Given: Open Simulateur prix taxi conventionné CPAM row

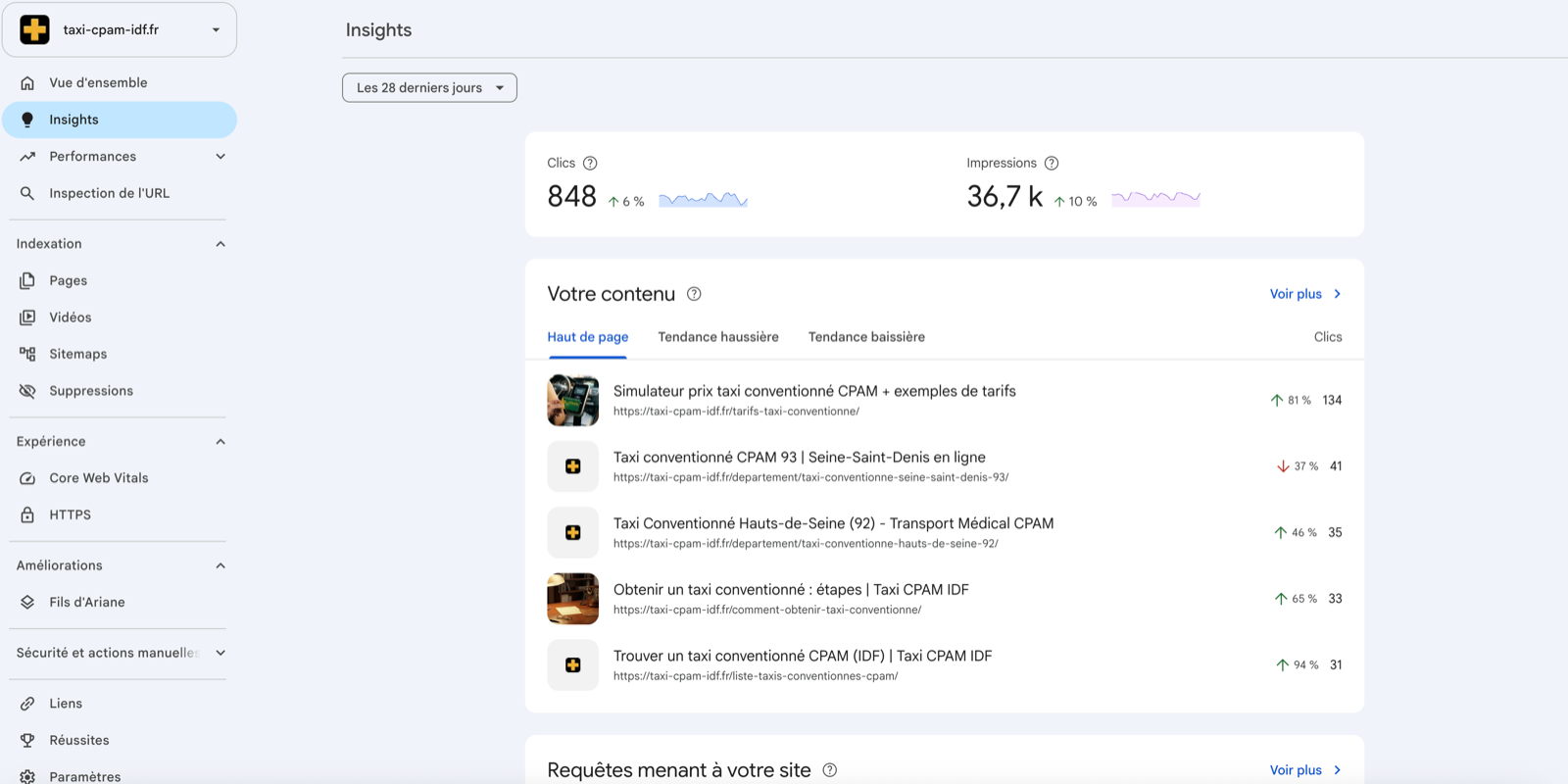Looking at the screenshot, I should (945, 400).
